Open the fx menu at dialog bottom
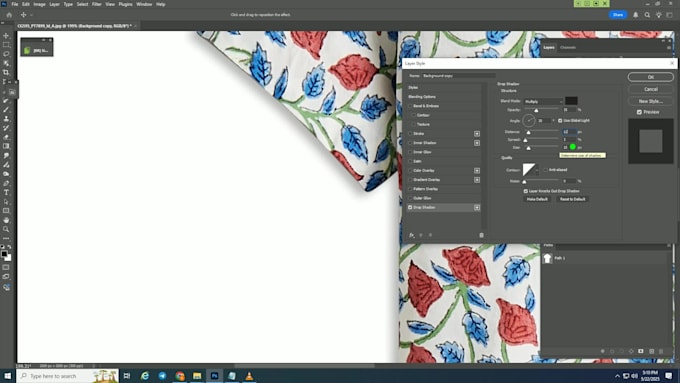This screenshot has height=383, width=680. click(412, 235)
